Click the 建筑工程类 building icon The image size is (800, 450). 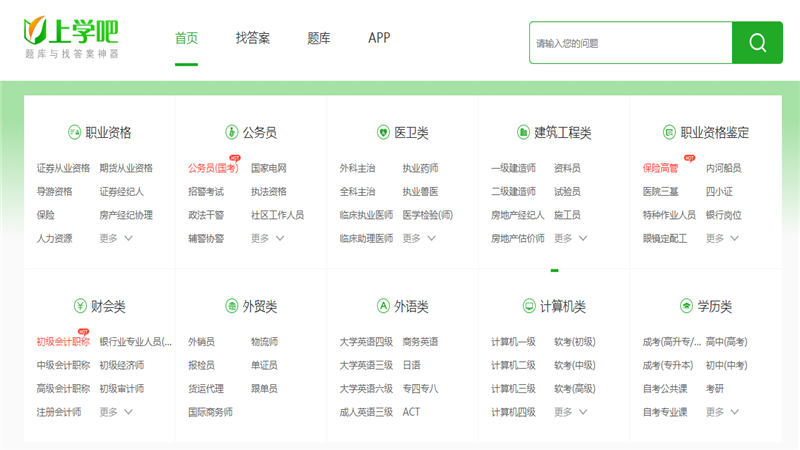(x=523, y=133)
